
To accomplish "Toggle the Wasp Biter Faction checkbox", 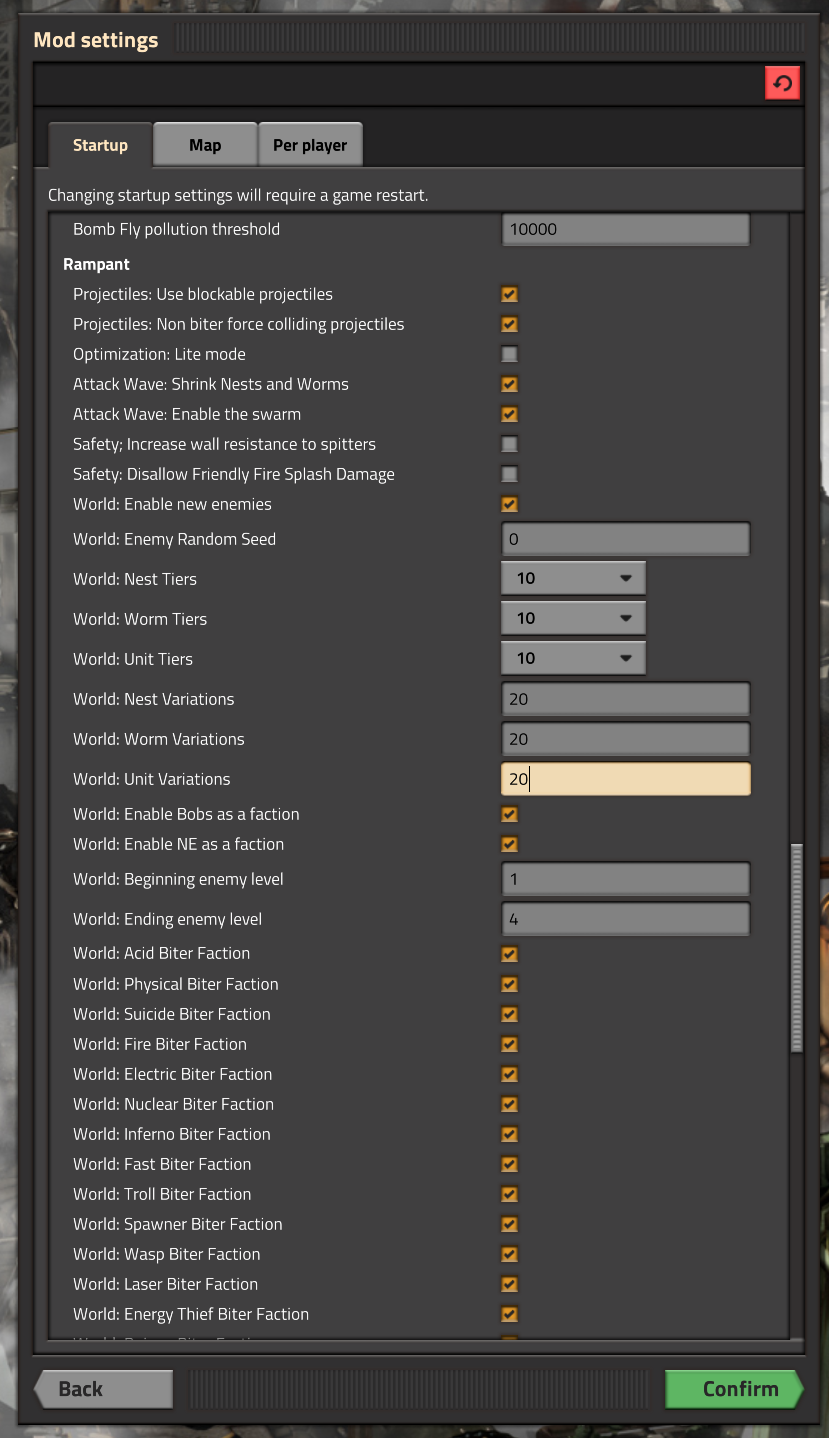I will pyautogui.click(x=510, y=1254).
